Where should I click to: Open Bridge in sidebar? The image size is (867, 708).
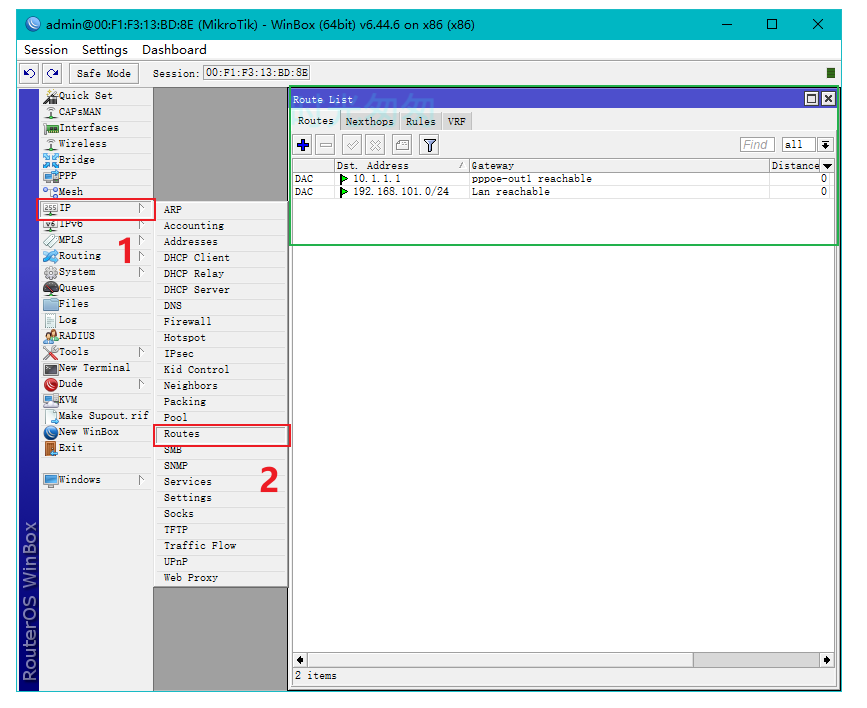[x=97, y=160]
